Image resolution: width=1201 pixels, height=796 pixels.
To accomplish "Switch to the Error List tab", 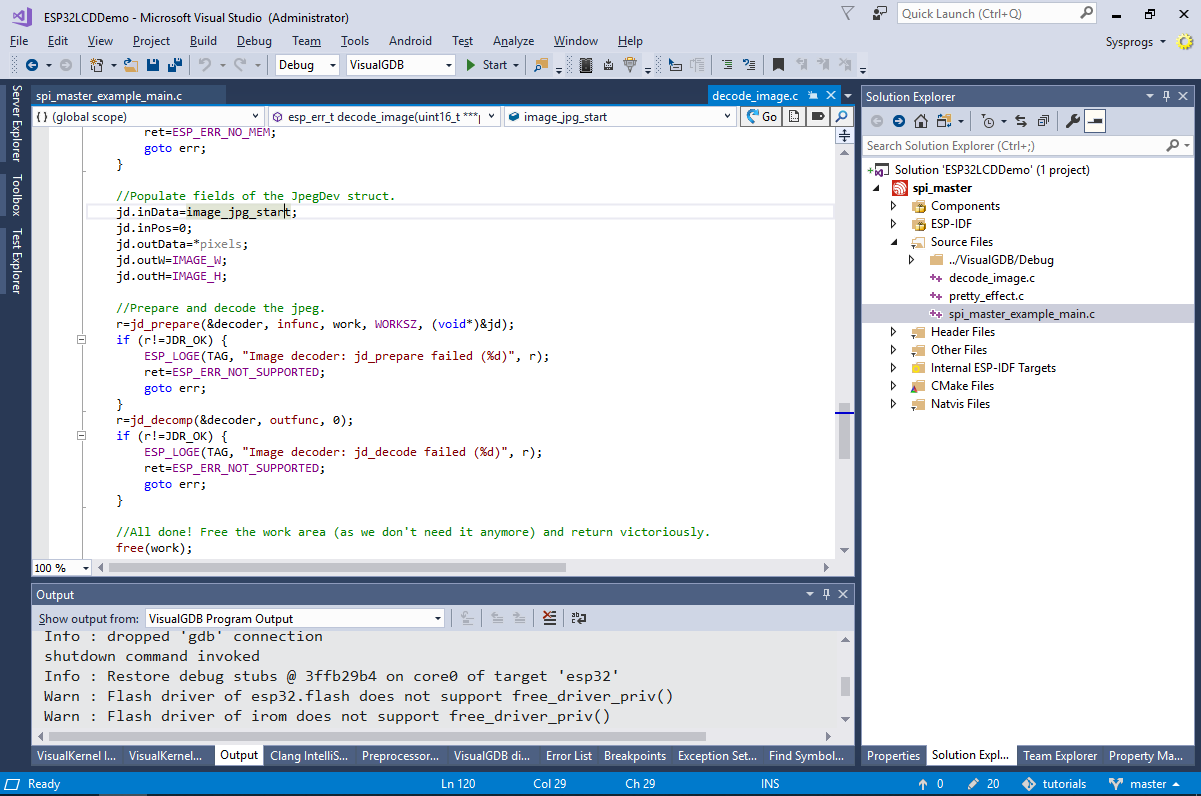I will [x=569, y=756].
